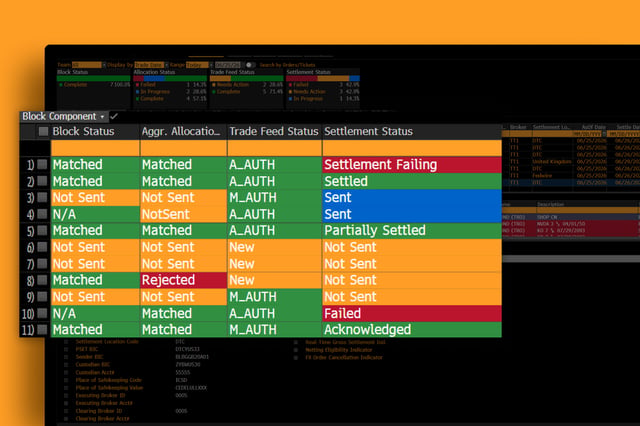Click the checkmark next to Block Component
Viewport: 640px width, 426px height.
[114, 116]
